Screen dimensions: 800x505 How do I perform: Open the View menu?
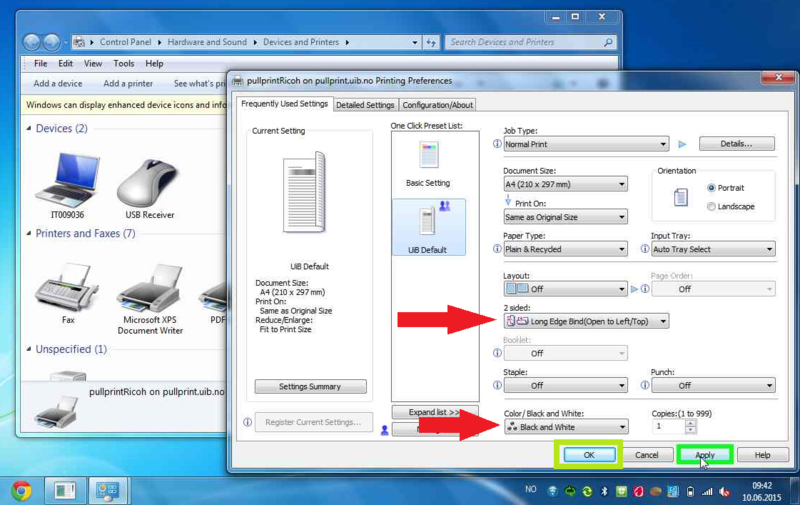93,64
